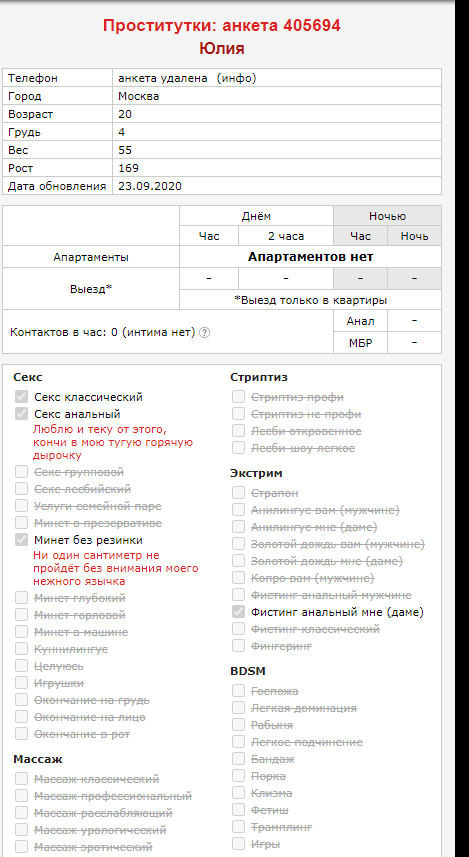The image size is (469, 857).
Task: Toggle the Массаж урологический checkbox
Action: coord(21,830)
